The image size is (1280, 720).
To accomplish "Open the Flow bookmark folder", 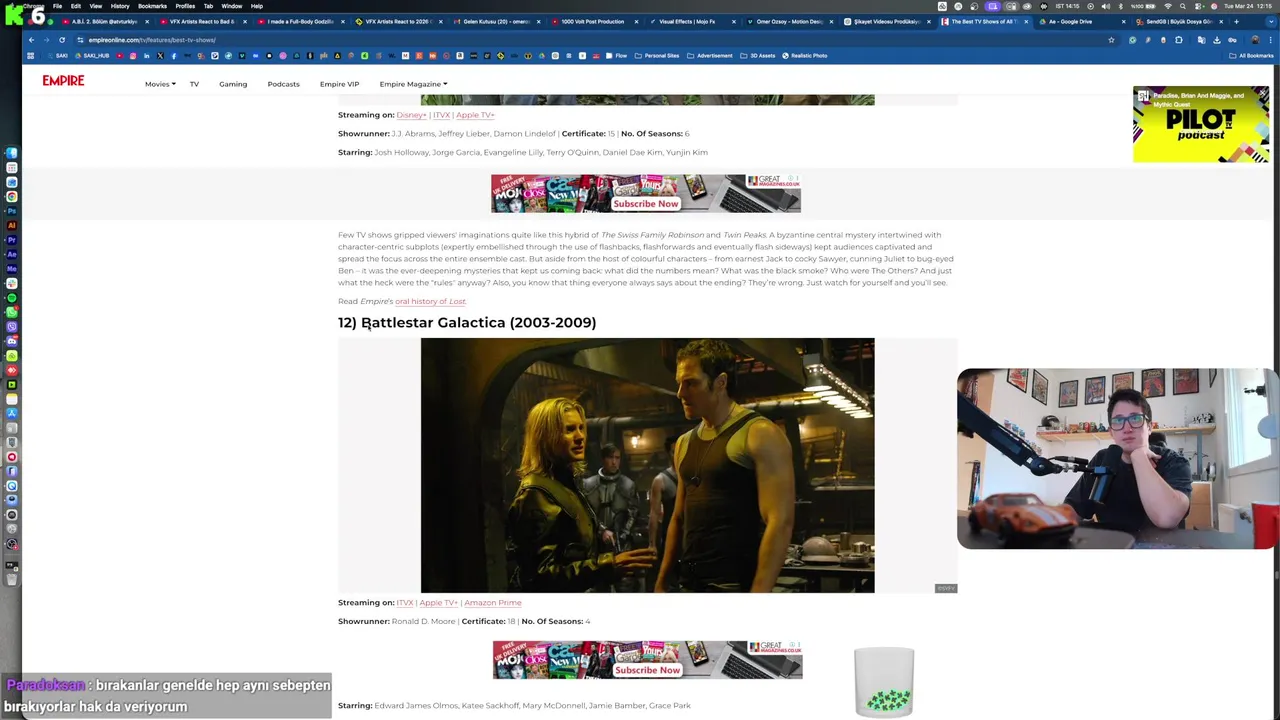I will (617, 56).
